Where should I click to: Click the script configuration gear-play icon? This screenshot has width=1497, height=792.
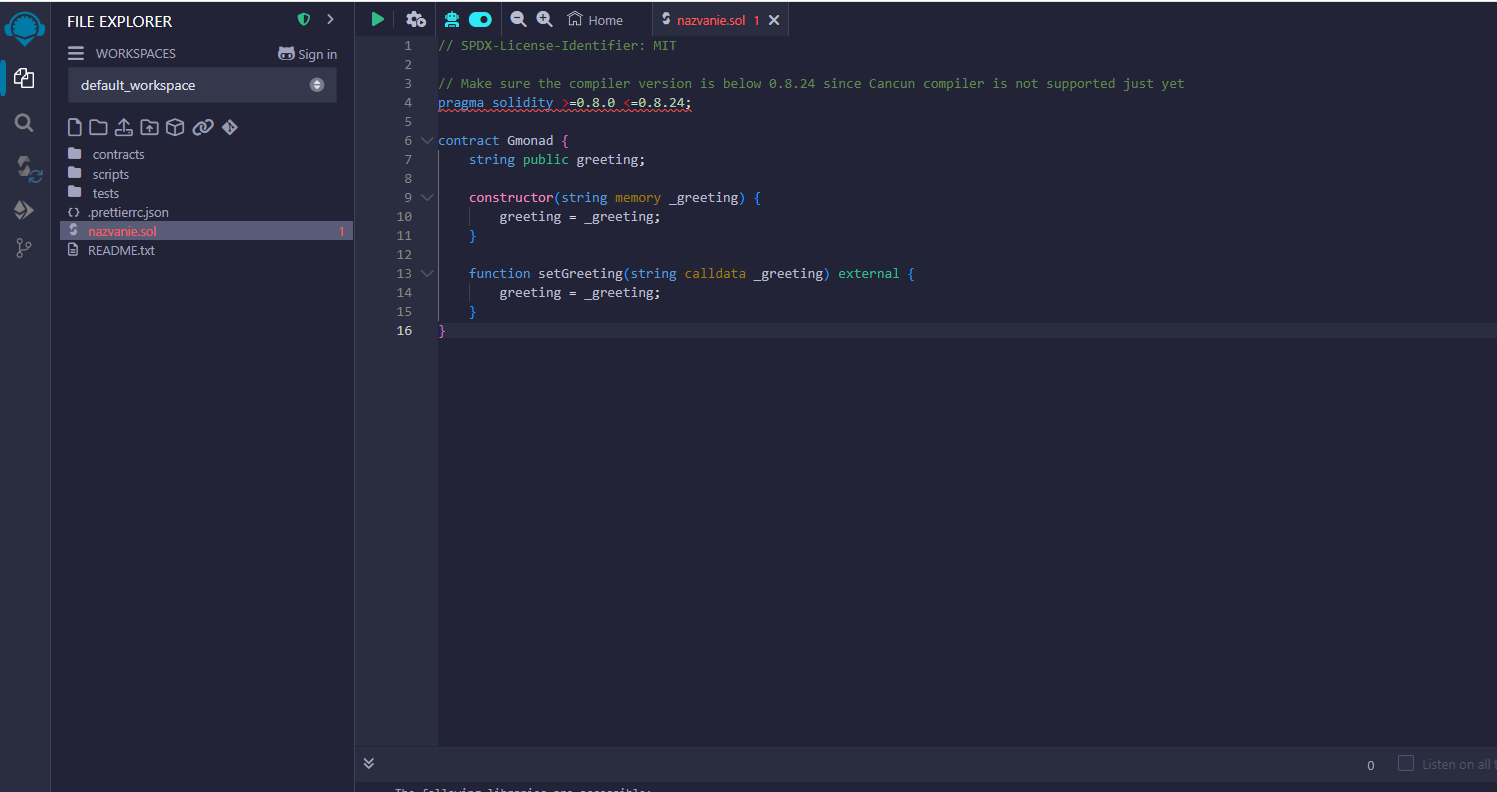[x=416, y=19]
